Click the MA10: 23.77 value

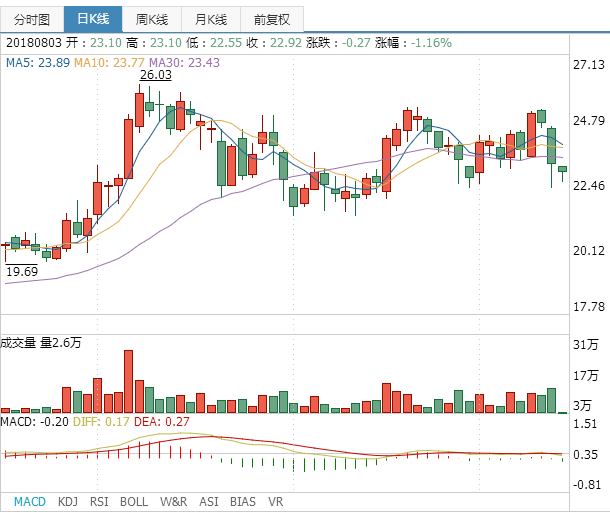pos(109,63)
